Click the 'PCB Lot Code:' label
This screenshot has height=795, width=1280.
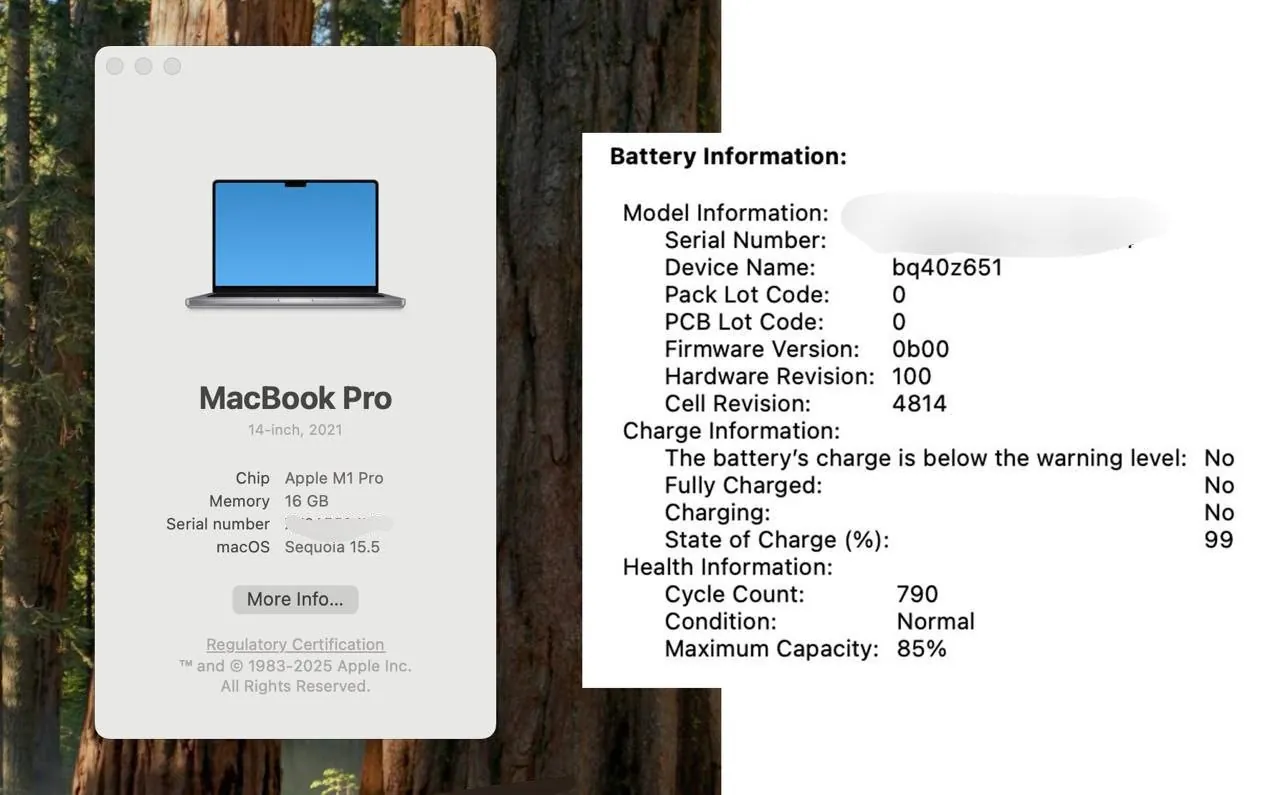point(744,322)
